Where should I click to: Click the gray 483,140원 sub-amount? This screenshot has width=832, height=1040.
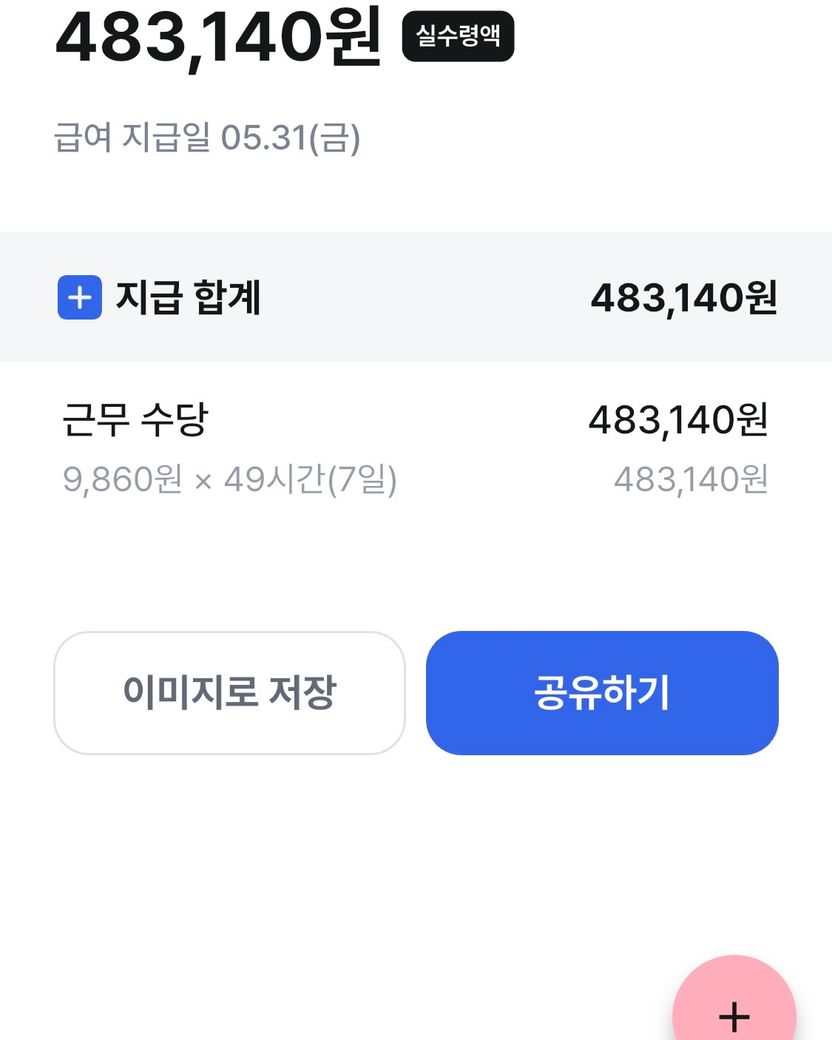coord(690,480)
